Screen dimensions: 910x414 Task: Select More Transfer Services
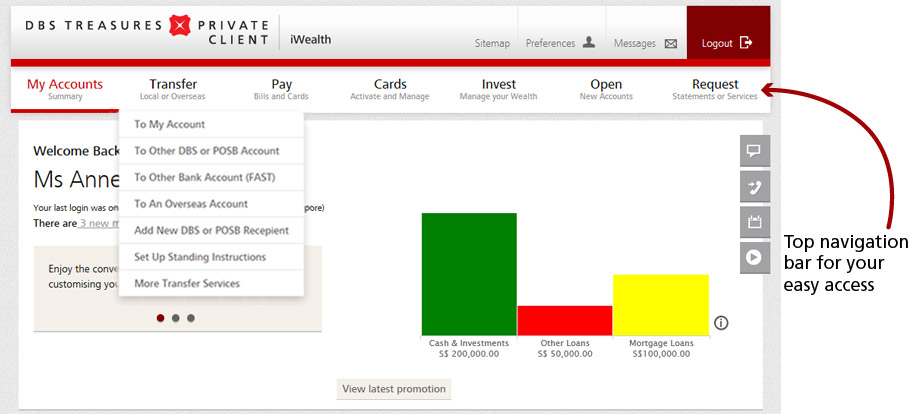[211, 283]
